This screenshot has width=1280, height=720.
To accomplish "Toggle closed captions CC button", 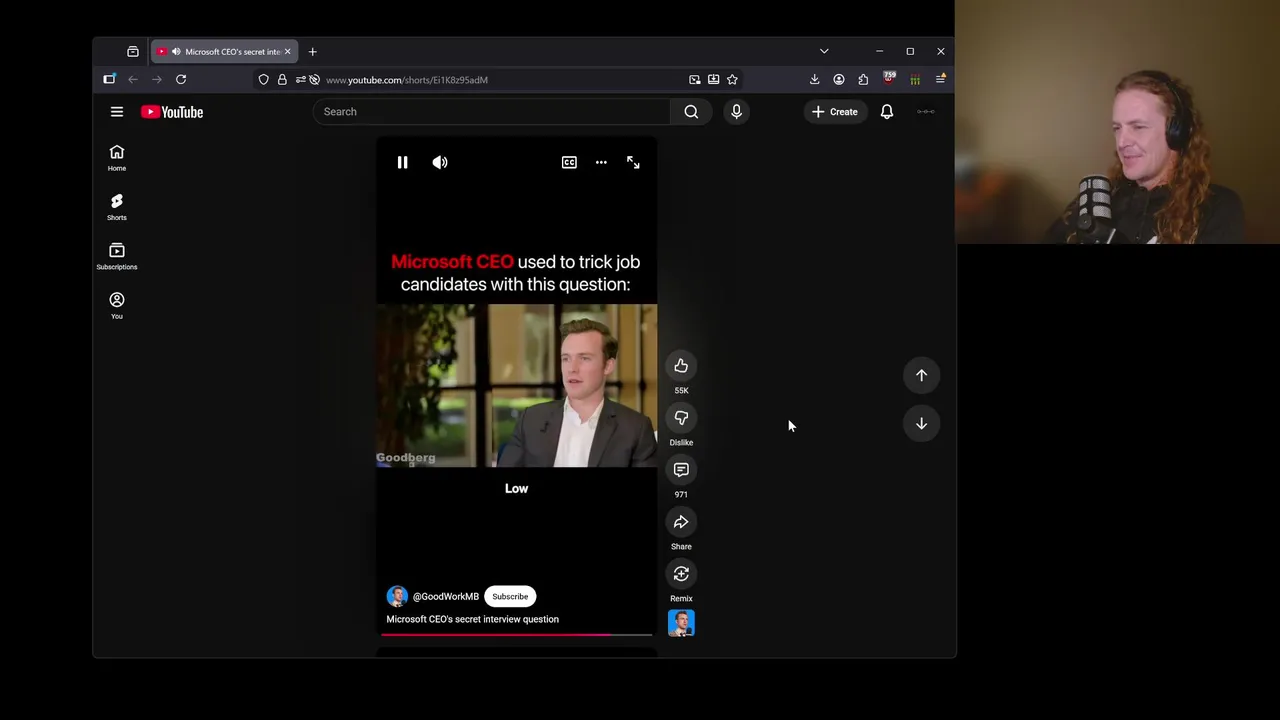I will (x=569, y=162).
